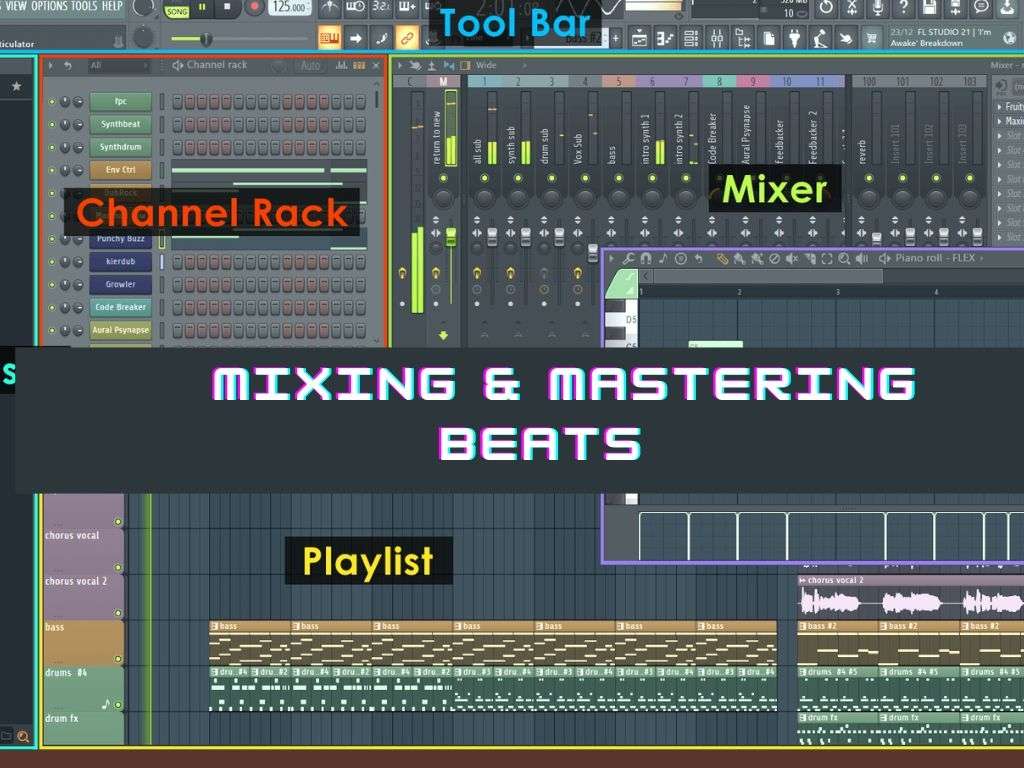Open the HELP menu

coord(112,6)
